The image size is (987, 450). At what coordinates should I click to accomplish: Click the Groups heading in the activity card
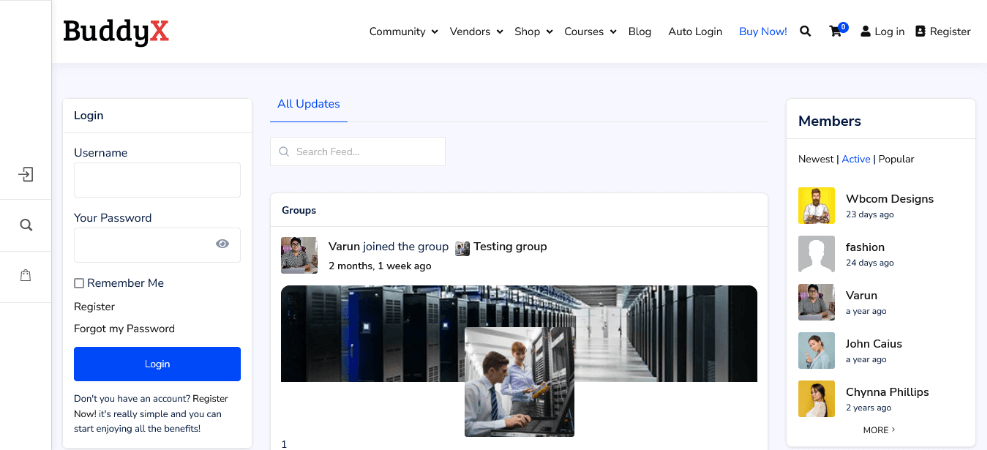tap(299, 210)
